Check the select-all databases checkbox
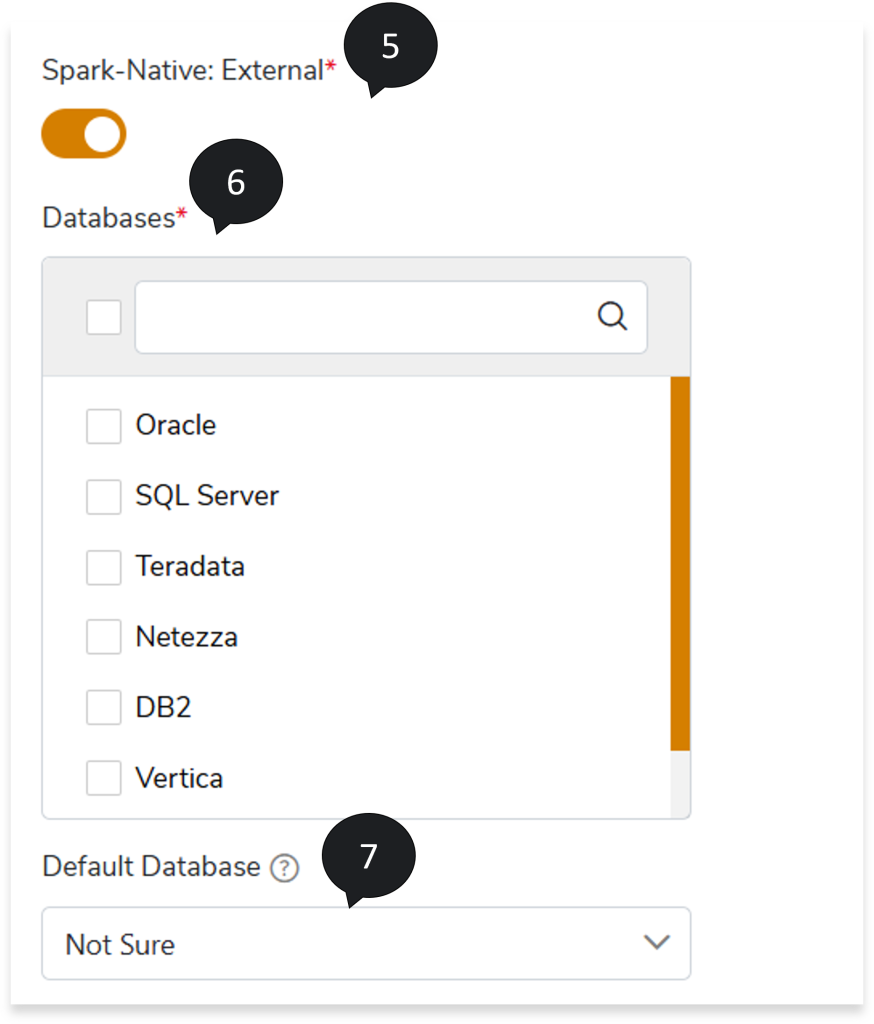This screenshot has width=874, height=1024. pyautogui.click(x=104, y=318)
